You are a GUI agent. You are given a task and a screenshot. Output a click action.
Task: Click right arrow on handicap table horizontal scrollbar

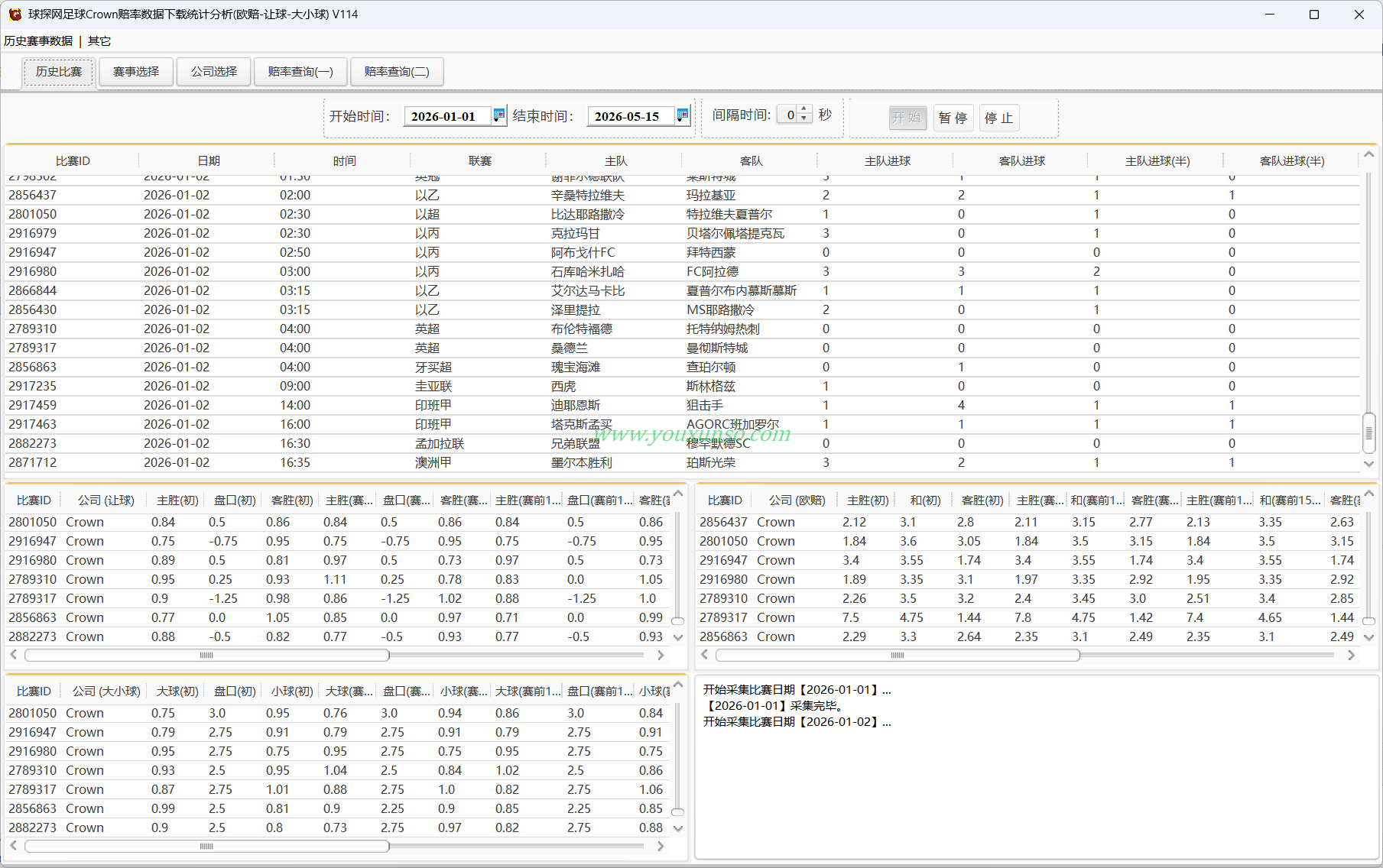pos(661,655)
